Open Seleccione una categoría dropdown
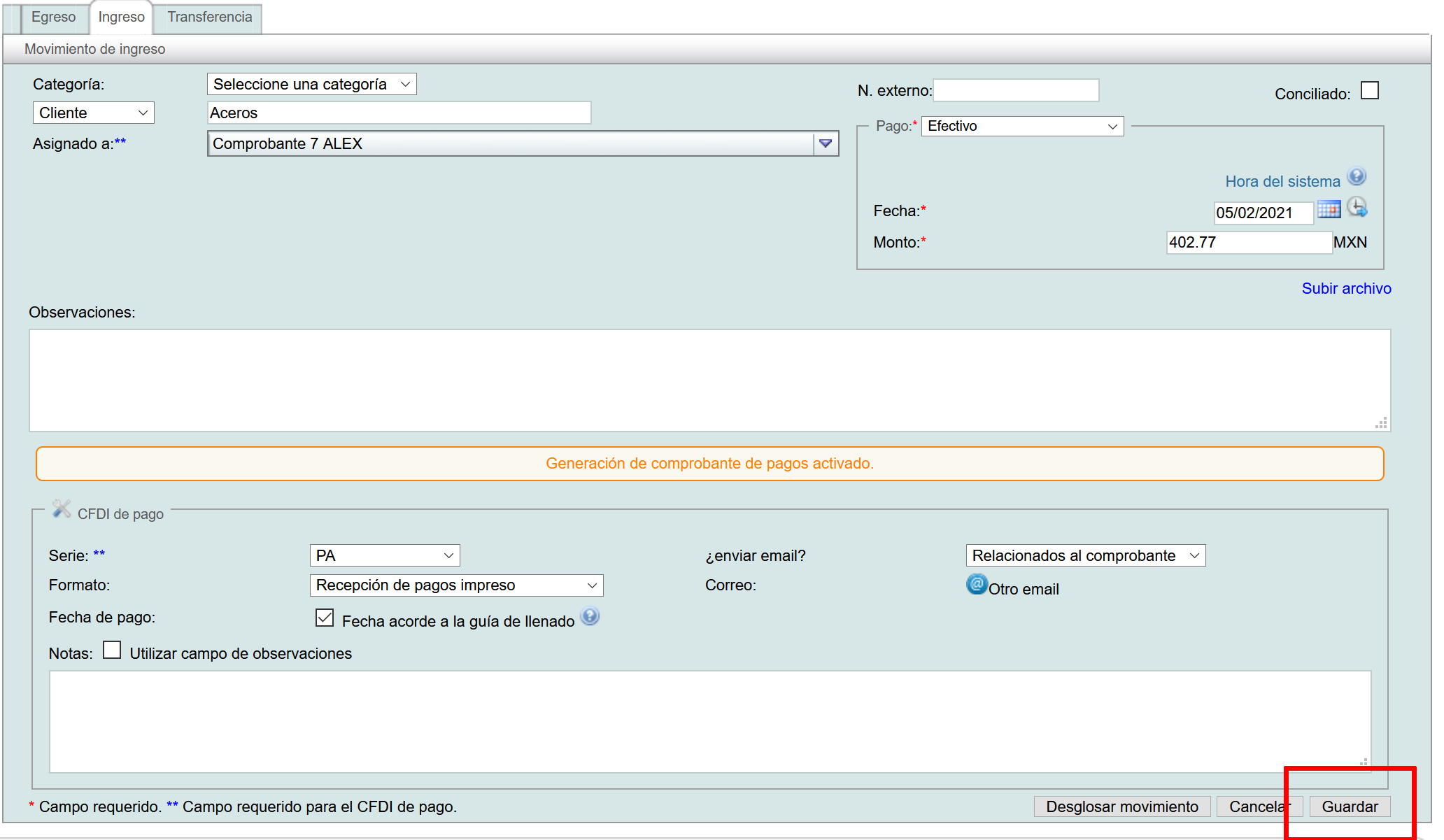Screen dimensions: 1444x840 [x=311, y=84]
